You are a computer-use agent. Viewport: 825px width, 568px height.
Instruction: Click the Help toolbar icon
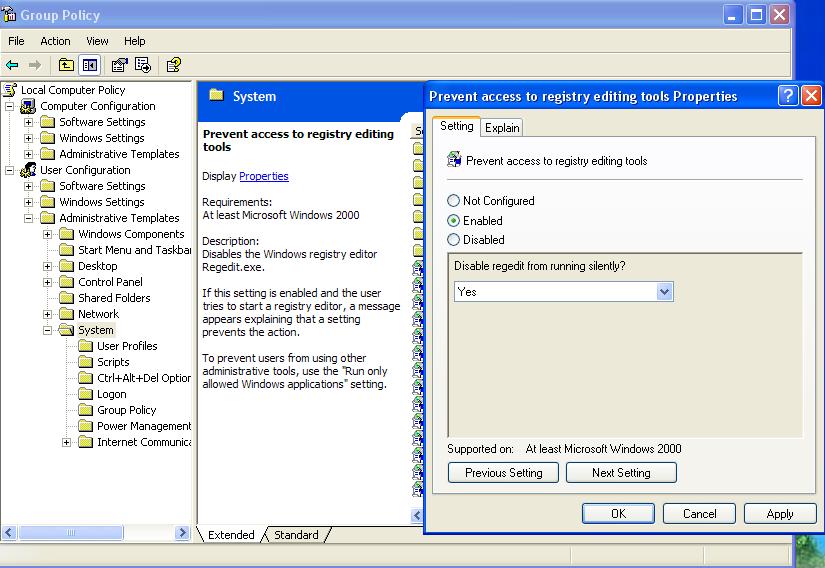click(174, 65)
